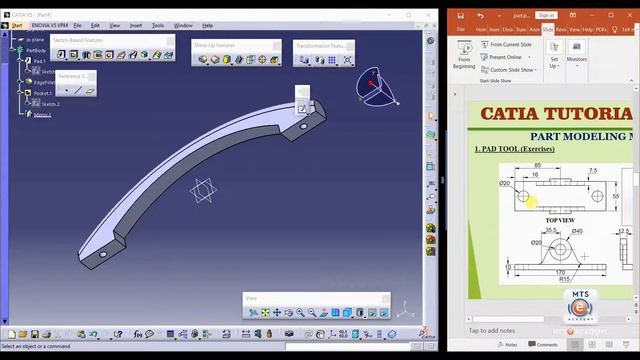Toggle the Notes pane in PowerPoint status bar
640x360 pixels.
(x=507, y=344)
